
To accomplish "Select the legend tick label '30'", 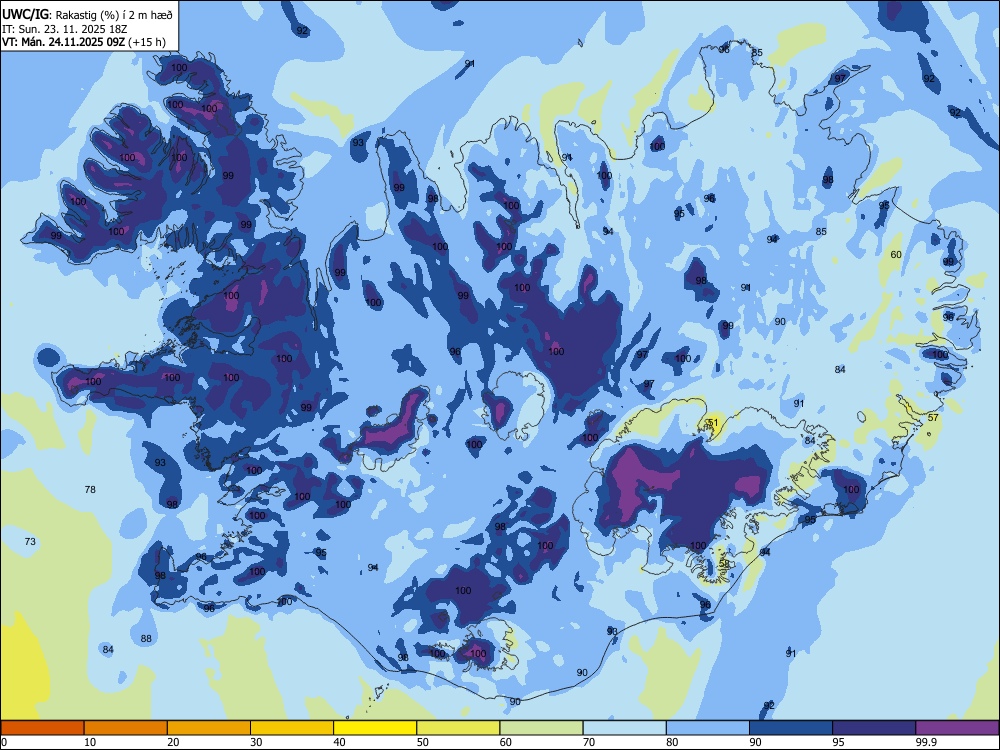I will click(256, 742).
